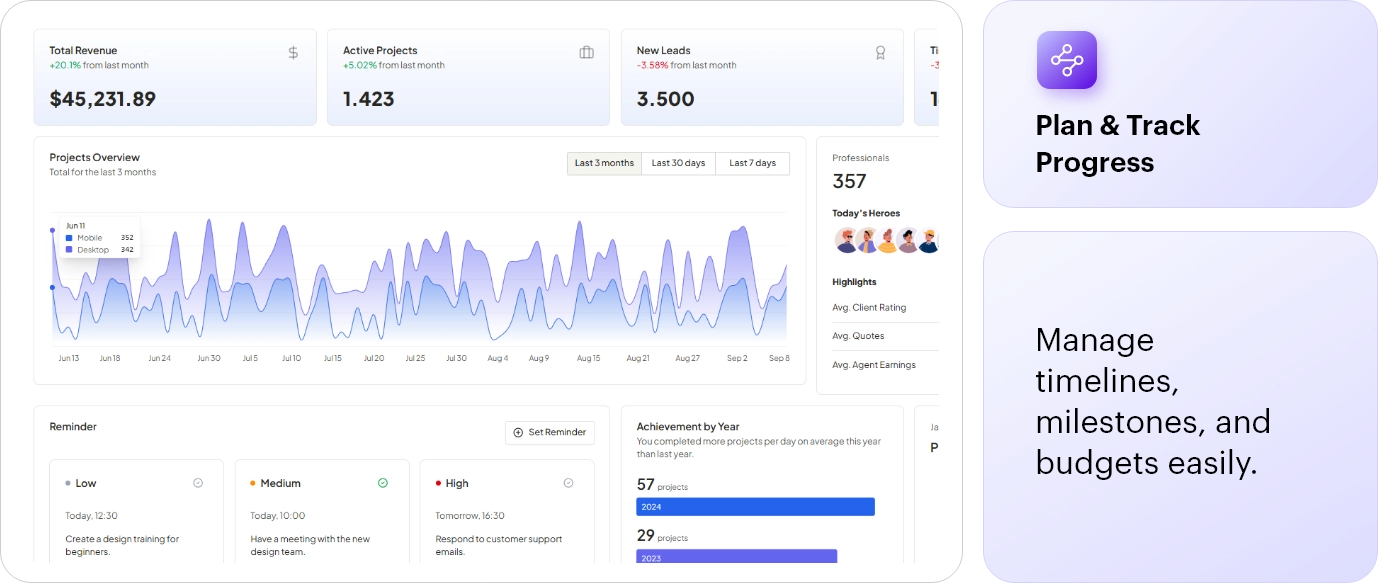Show the Last 7 days range

point(752,163)
